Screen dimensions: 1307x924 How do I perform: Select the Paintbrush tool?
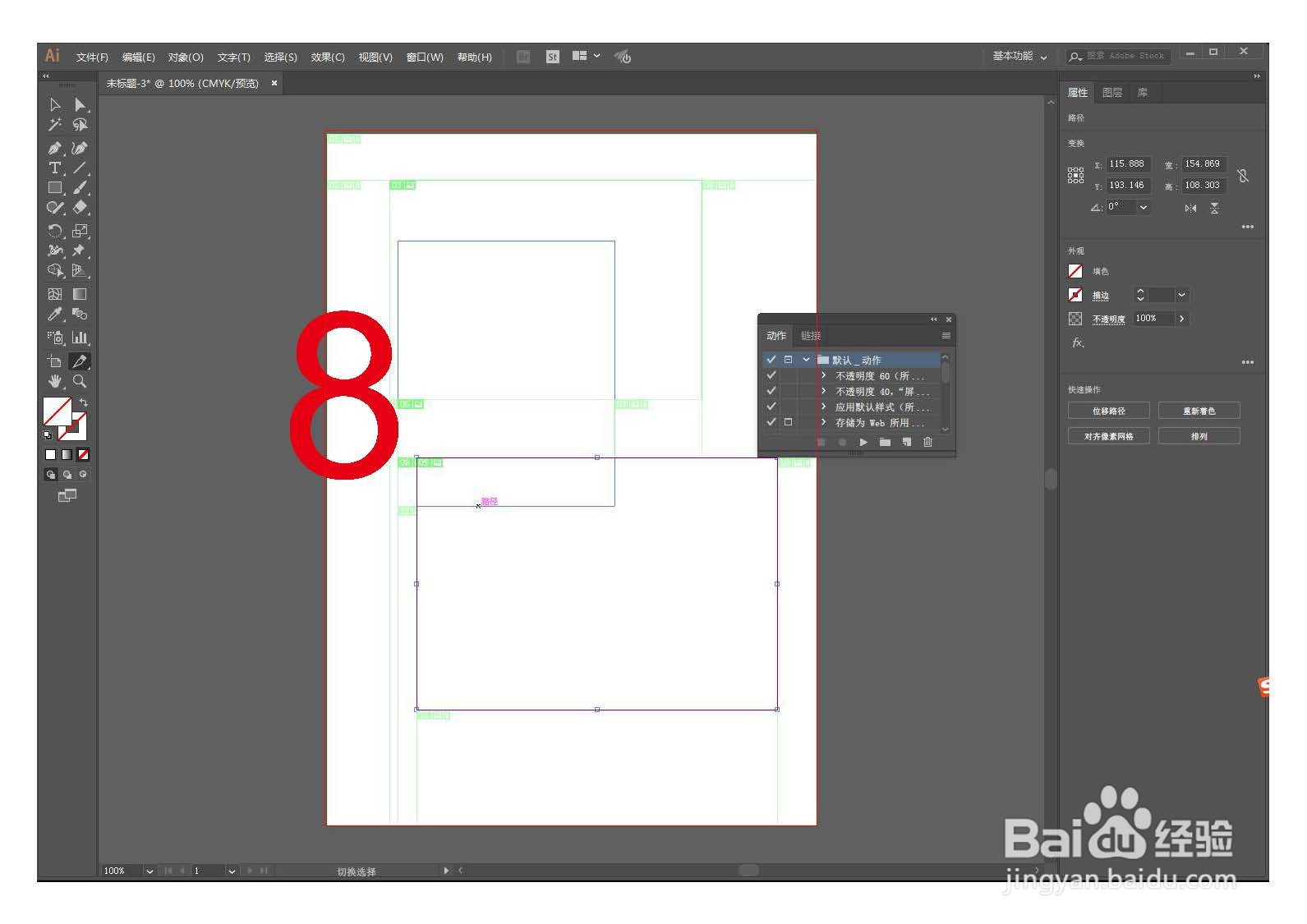80,187
